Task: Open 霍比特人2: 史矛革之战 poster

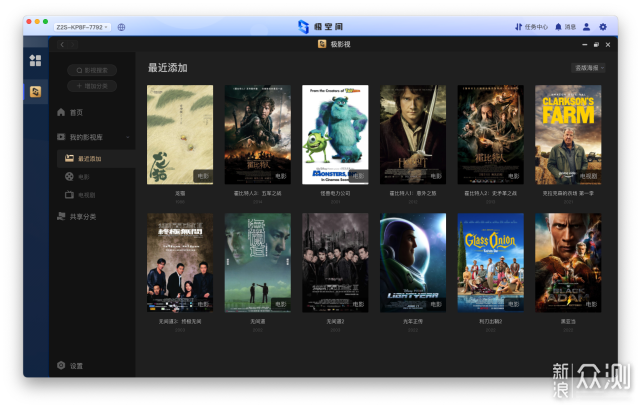Action: coord(491,135)
